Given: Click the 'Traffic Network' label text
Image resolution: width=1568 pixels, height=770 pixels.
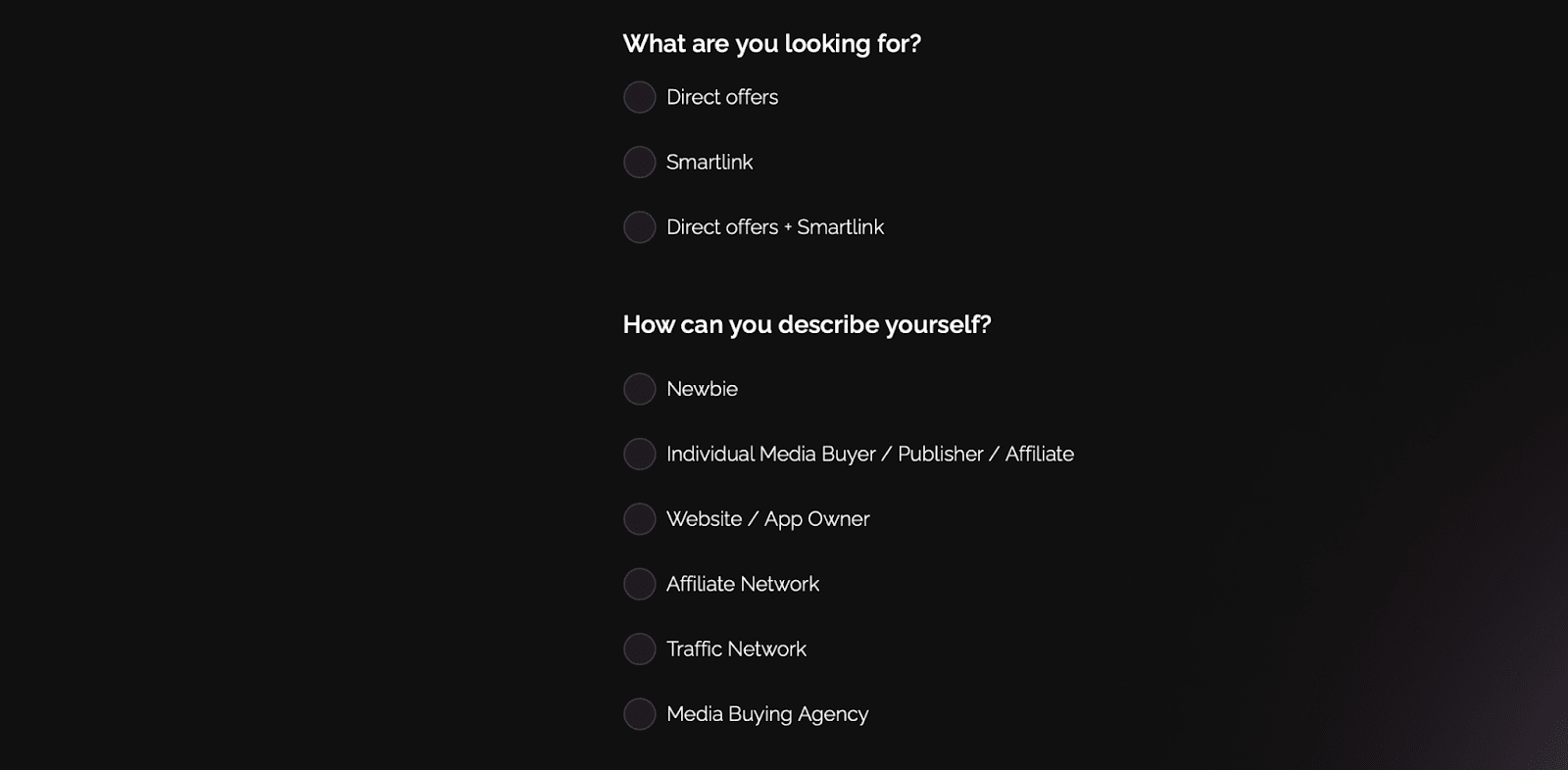Looking at the screenshot, I should click(736, 649).
